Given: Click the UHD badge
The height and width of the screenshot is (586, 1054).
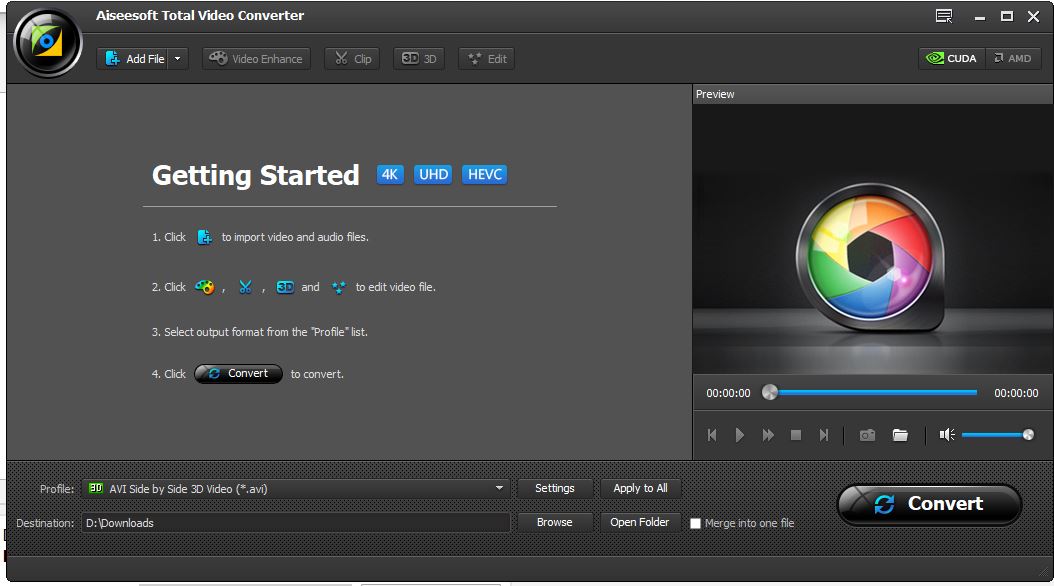Looking at the screenshot, I should pos(433,175).
